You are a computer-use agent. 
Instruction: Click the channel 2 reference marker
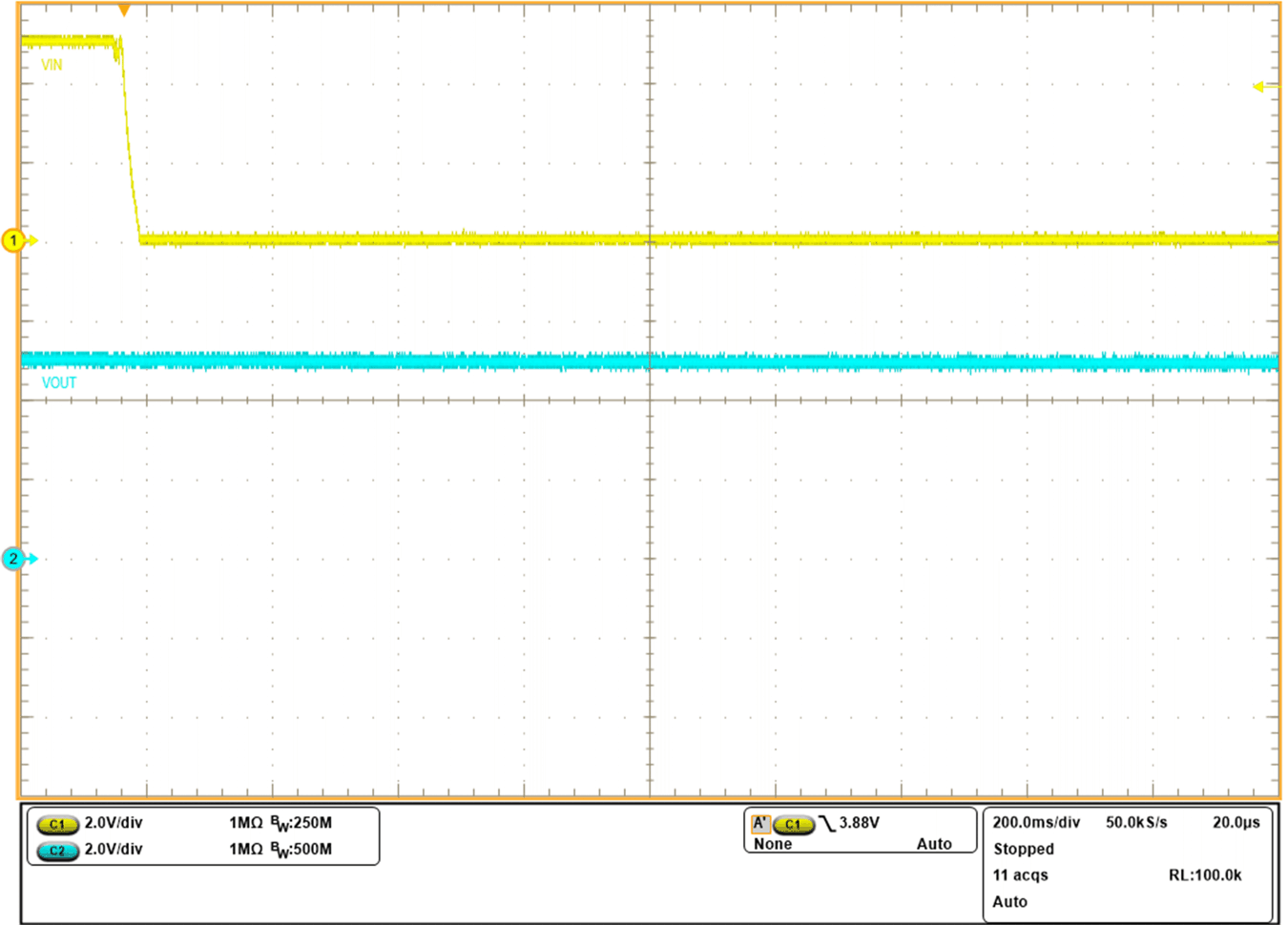click(x=11, y=559)
